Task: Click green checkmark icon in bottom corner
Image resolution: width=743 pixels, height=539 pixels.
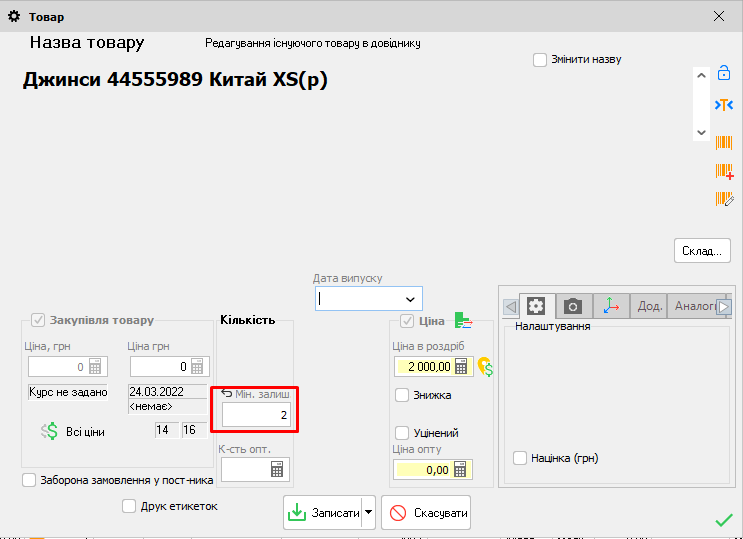Action: click(724, 520)
